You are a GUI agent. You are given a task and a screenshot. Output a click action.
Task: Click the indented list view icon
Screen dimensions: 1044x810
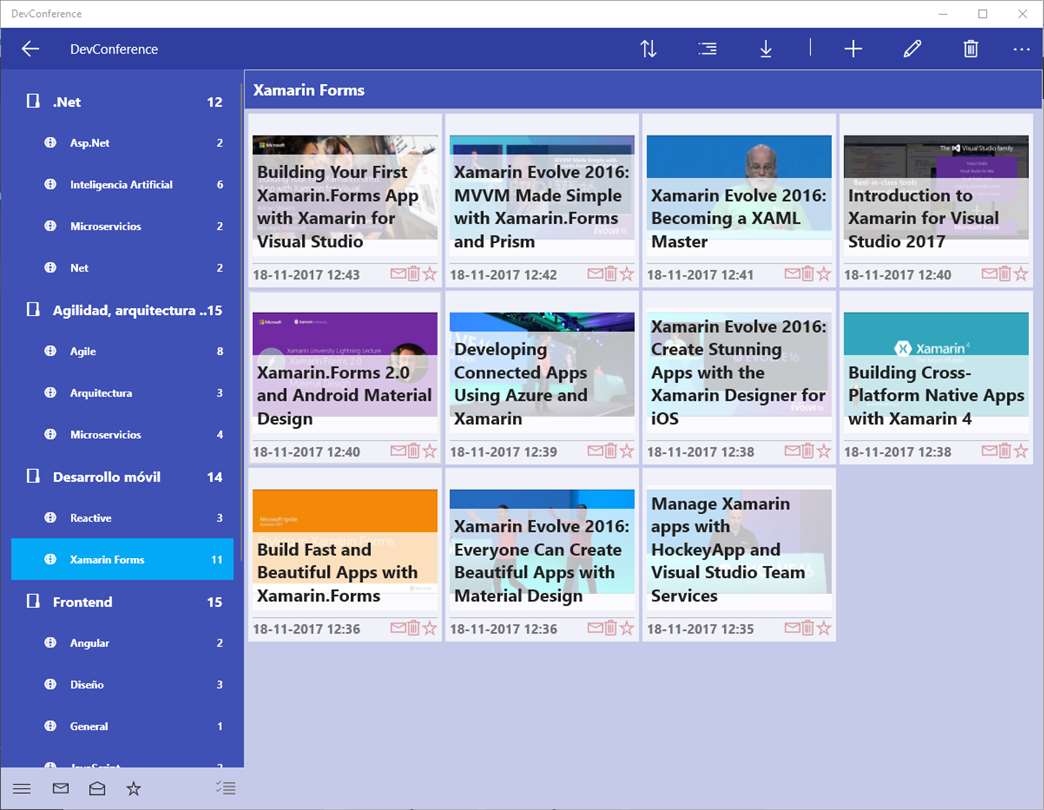click(708, 49)
